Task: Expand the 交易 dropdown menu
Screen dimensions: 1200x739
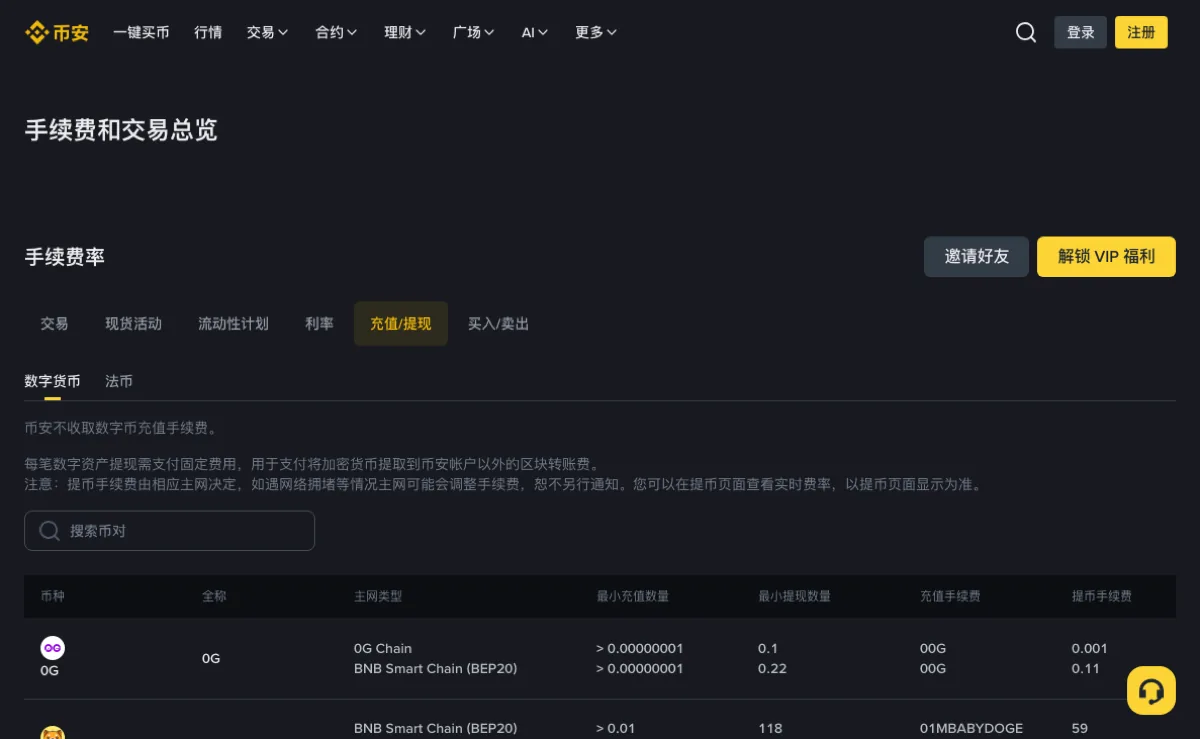Action: 268,32
